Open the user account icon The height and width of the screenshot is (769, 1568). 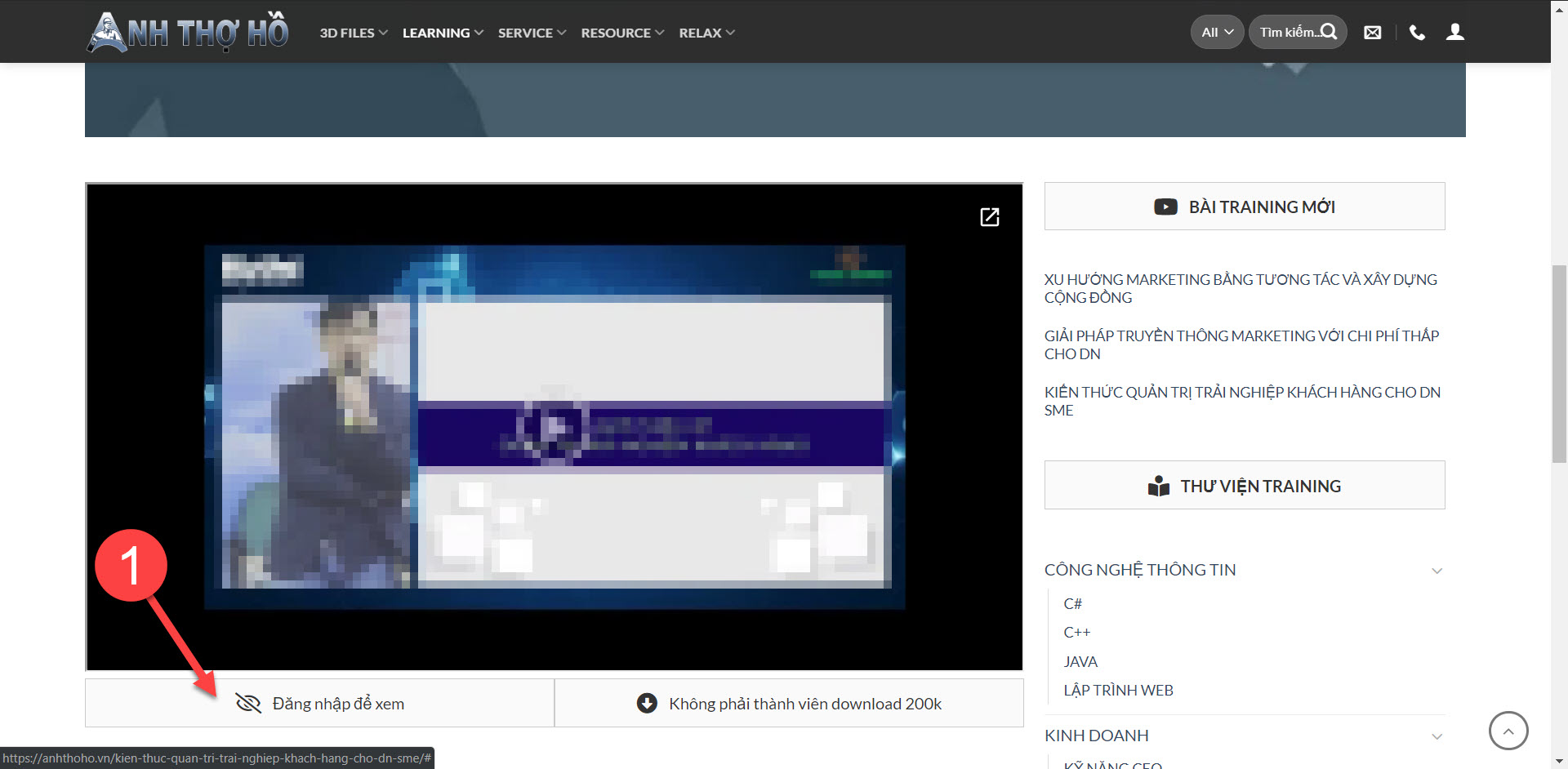[1454, 32]
